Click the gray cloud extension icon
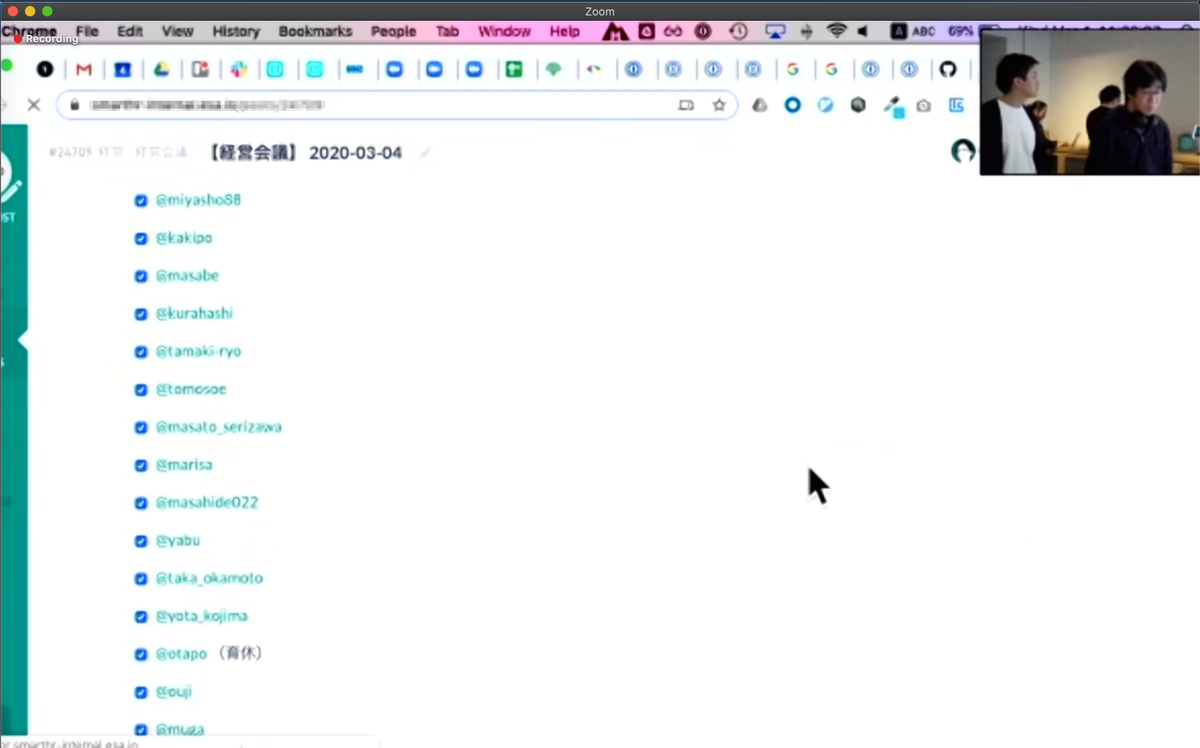This screenshot has width=1200, height=748. pos(760,105)
